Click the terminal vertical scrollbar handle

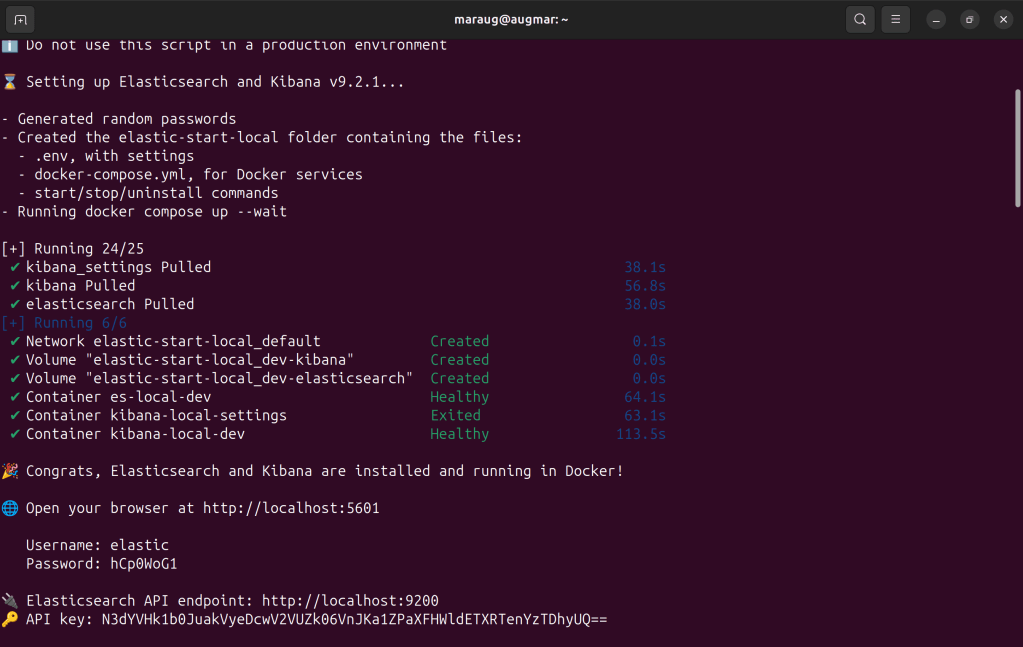click(x=1017, y=147)
